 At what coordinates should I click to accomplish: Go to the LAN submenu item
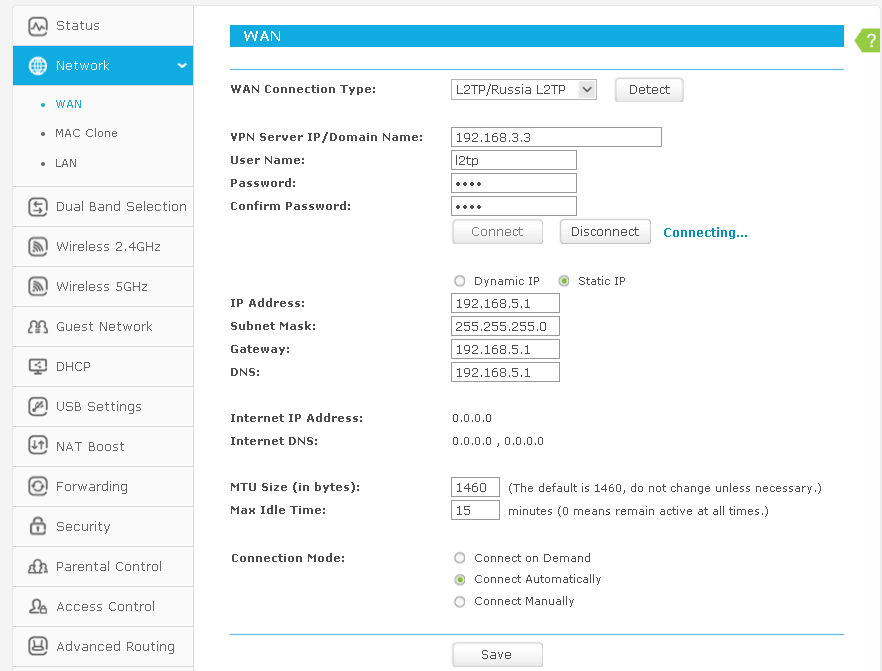click(66, 163)
